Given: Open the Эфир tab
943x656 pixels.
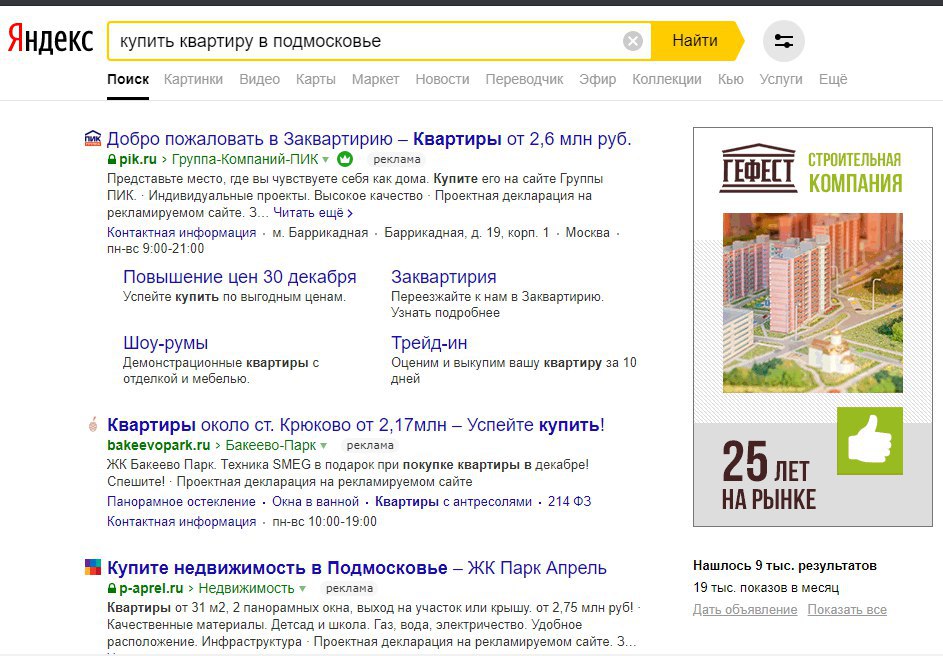Looking at the screenshot, I should 597,79.
